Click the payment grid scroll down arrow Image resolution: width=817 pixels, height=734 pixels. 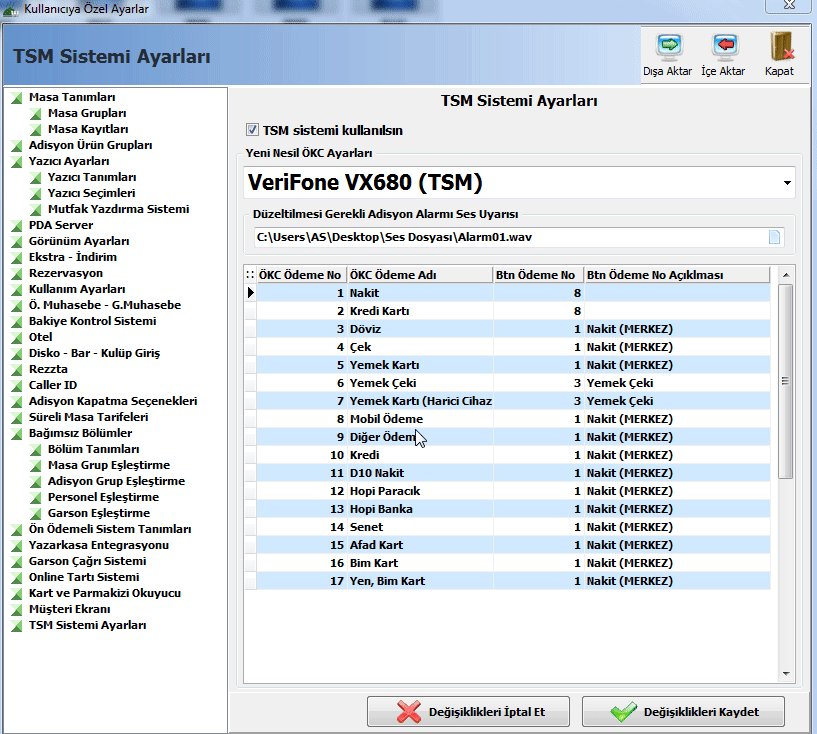coord(786,674)
